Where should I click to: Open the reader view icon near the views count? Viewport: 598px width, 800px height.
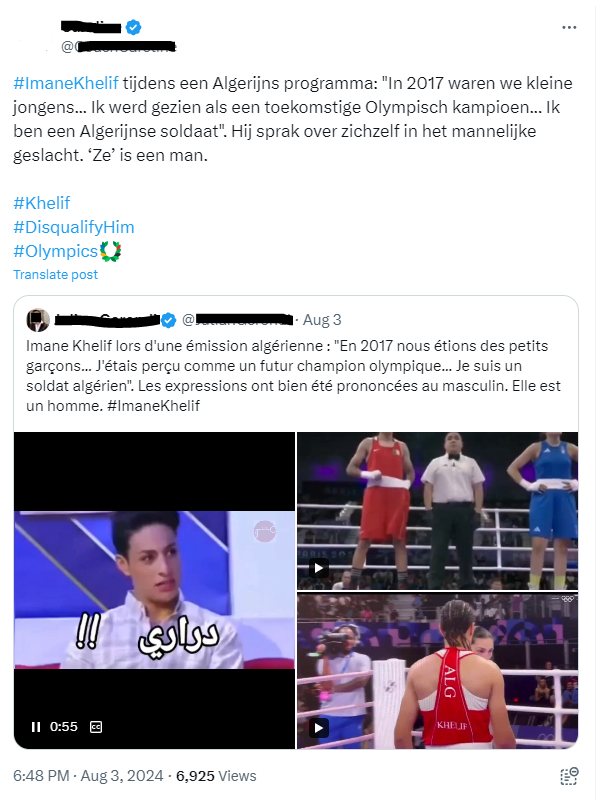pyautogui.click(x=569, y=776)
